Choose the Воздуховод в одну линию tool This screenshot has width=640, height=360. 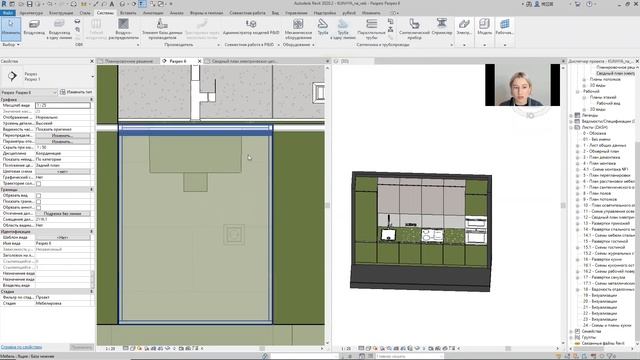(x=60, y=28)
